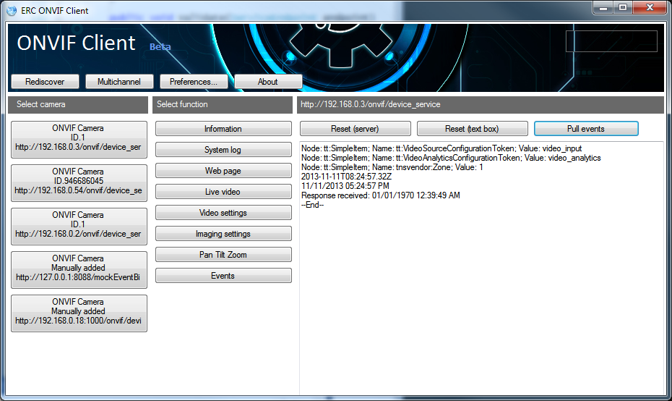This screenshot has width=672, height=401.
Task: Click the '2013-11-11T08:24:57.32Z' timestamp line
Action: tap(346, 177)
